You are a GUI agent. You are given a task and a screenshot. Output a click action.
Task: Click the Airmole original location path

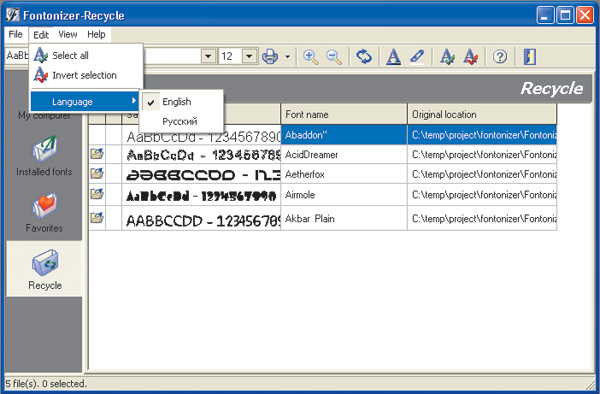click(x=483, y=195)
